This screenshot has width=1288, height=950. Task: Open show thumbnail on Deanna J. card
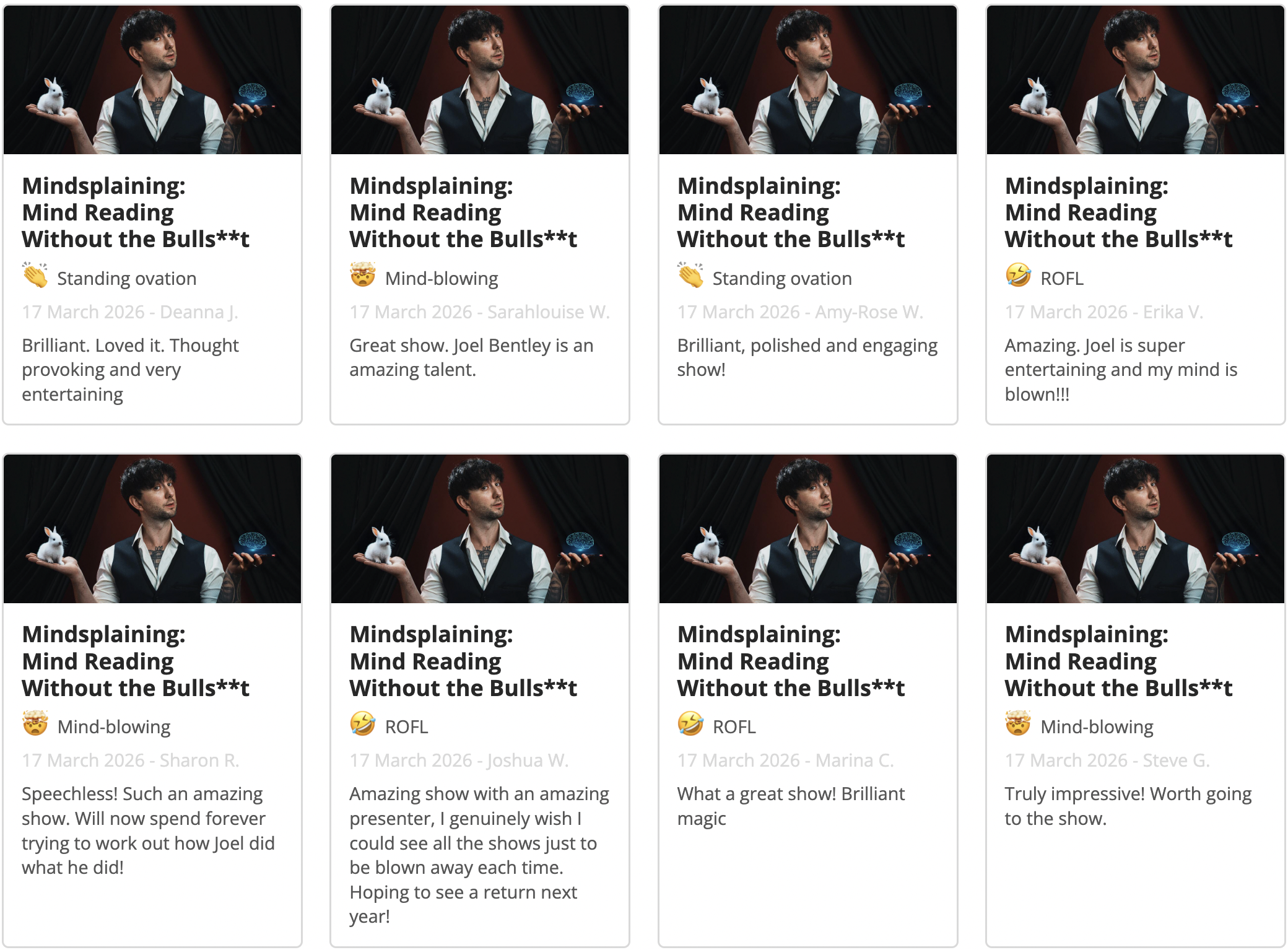pos(152,80)
